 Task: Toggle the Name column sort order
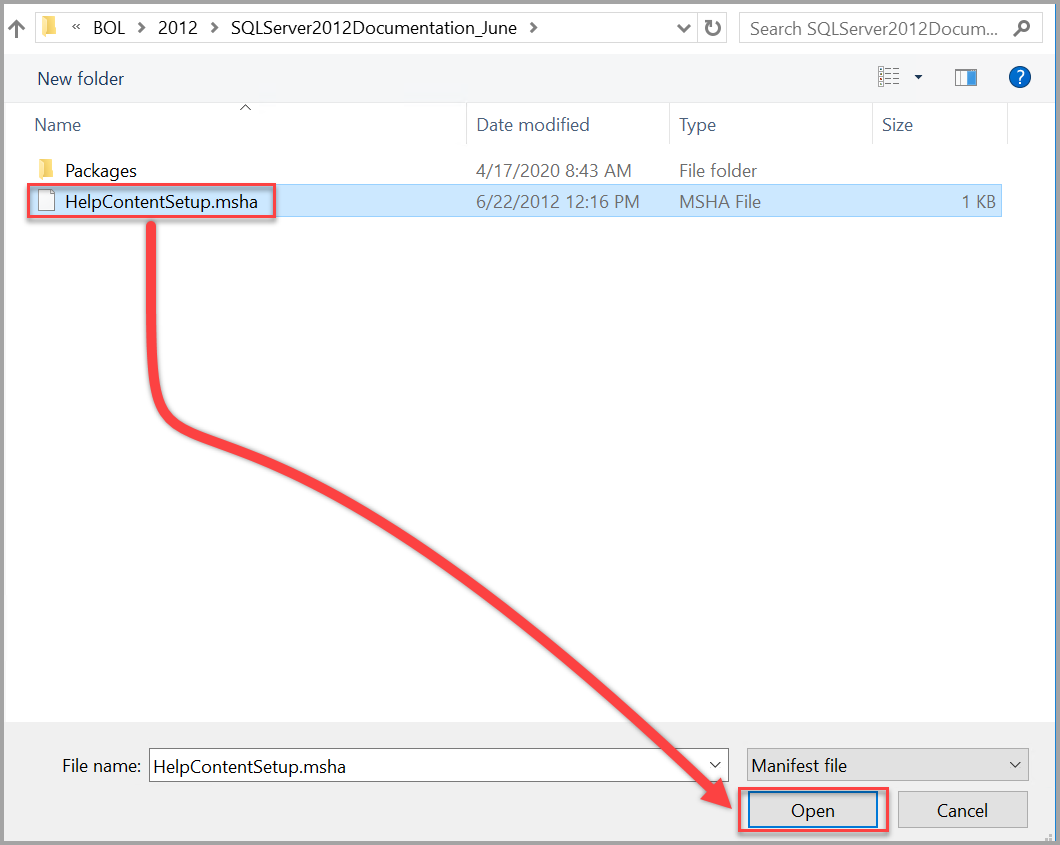tap(57, 124)
